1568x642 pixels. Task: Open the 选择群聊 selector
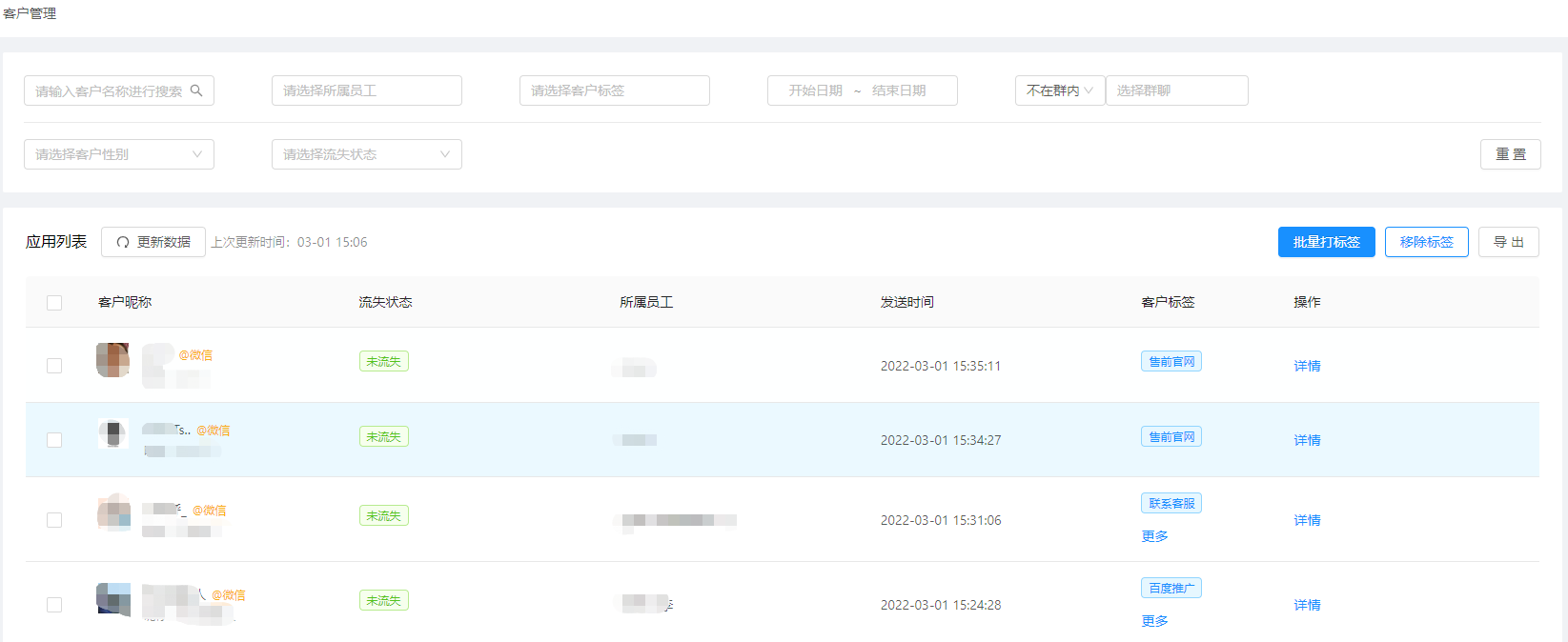[x=1177, y=90]
